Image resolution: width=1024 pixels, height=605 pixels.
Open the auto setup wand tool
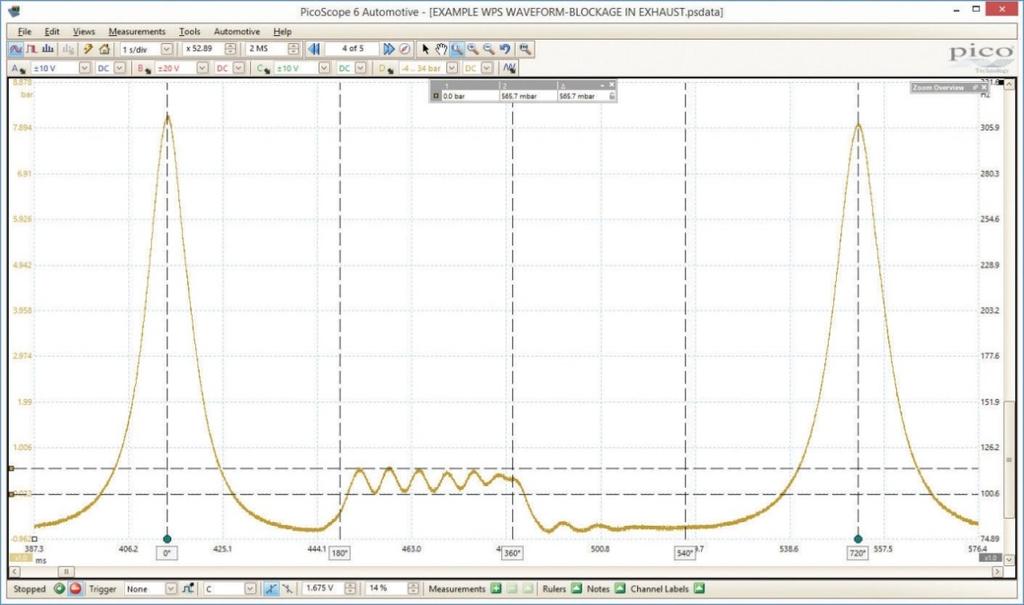tap(88, 49)
